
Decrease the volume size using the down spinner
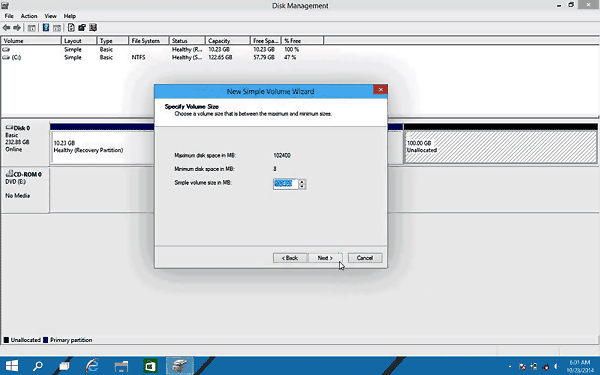302,186
